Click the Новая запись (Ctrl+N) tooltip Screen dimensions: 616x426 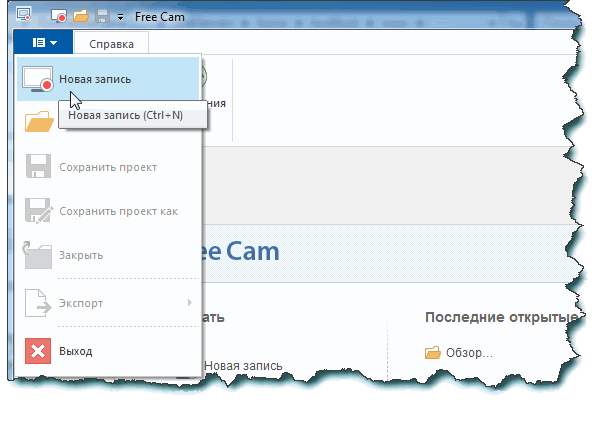133,115
